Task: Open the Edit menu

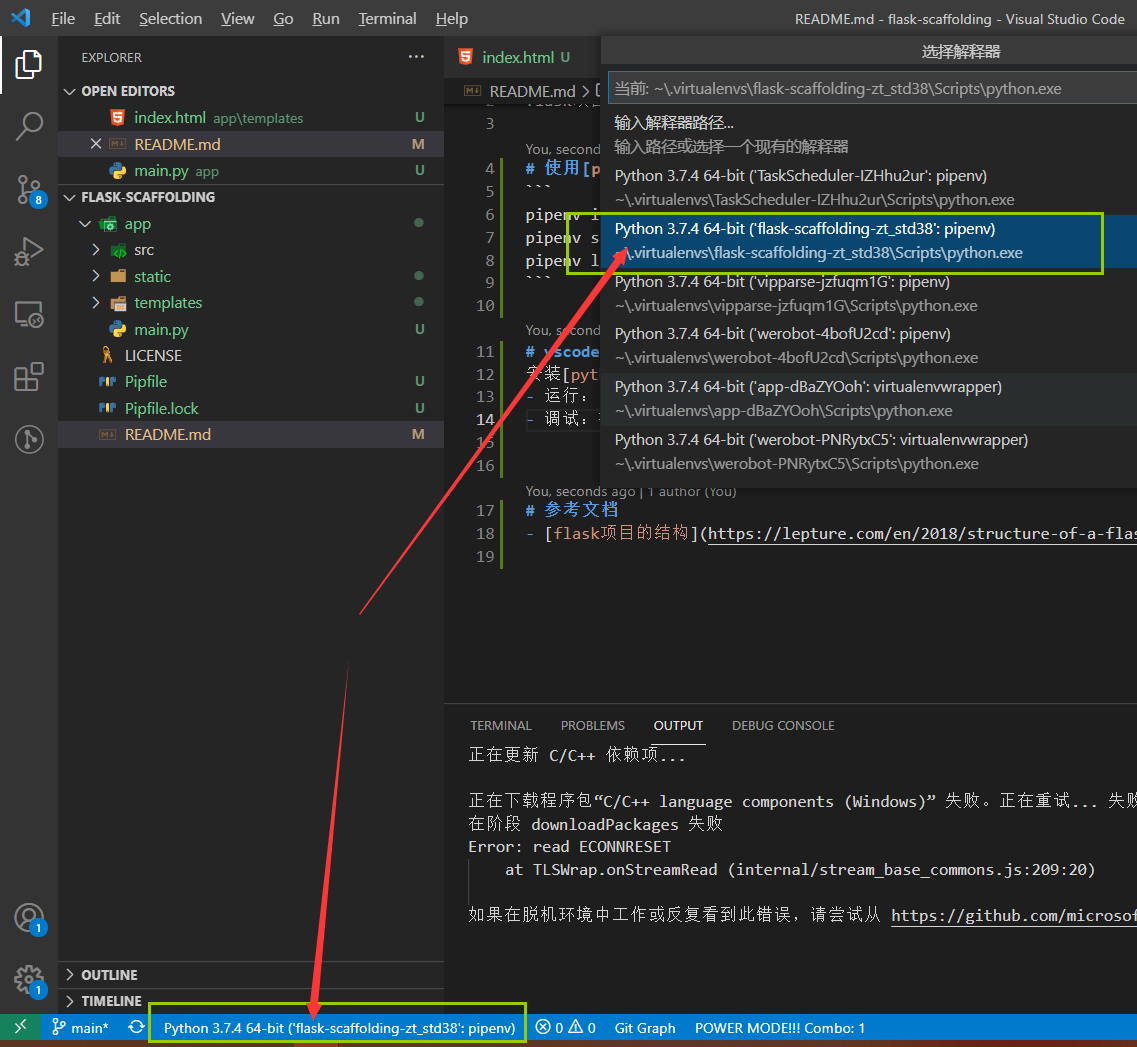Action: 107,18
